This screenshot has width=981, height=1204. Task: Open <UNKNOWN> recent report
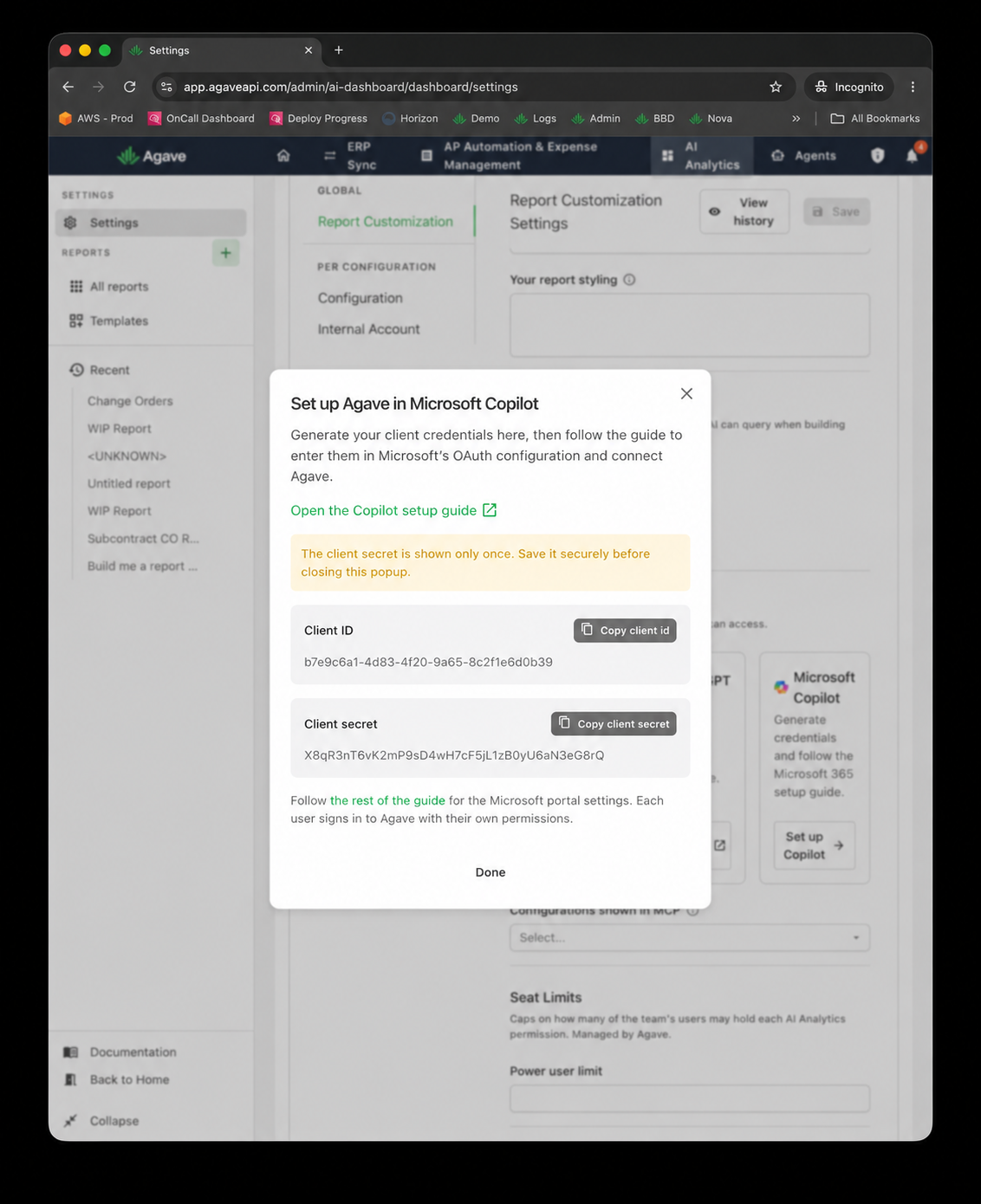coord(127,456)
